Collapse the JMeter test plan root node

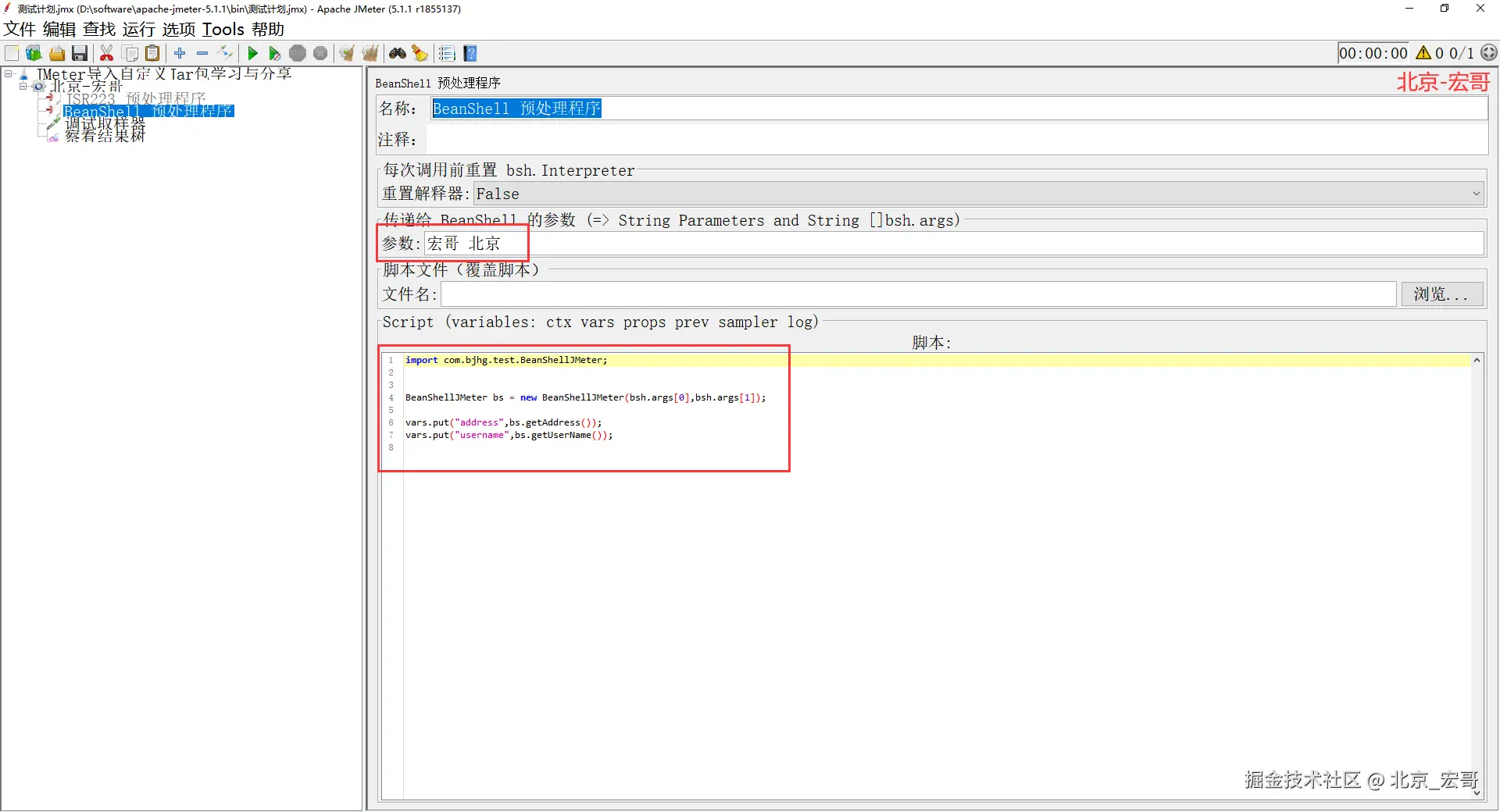point(9,74)
